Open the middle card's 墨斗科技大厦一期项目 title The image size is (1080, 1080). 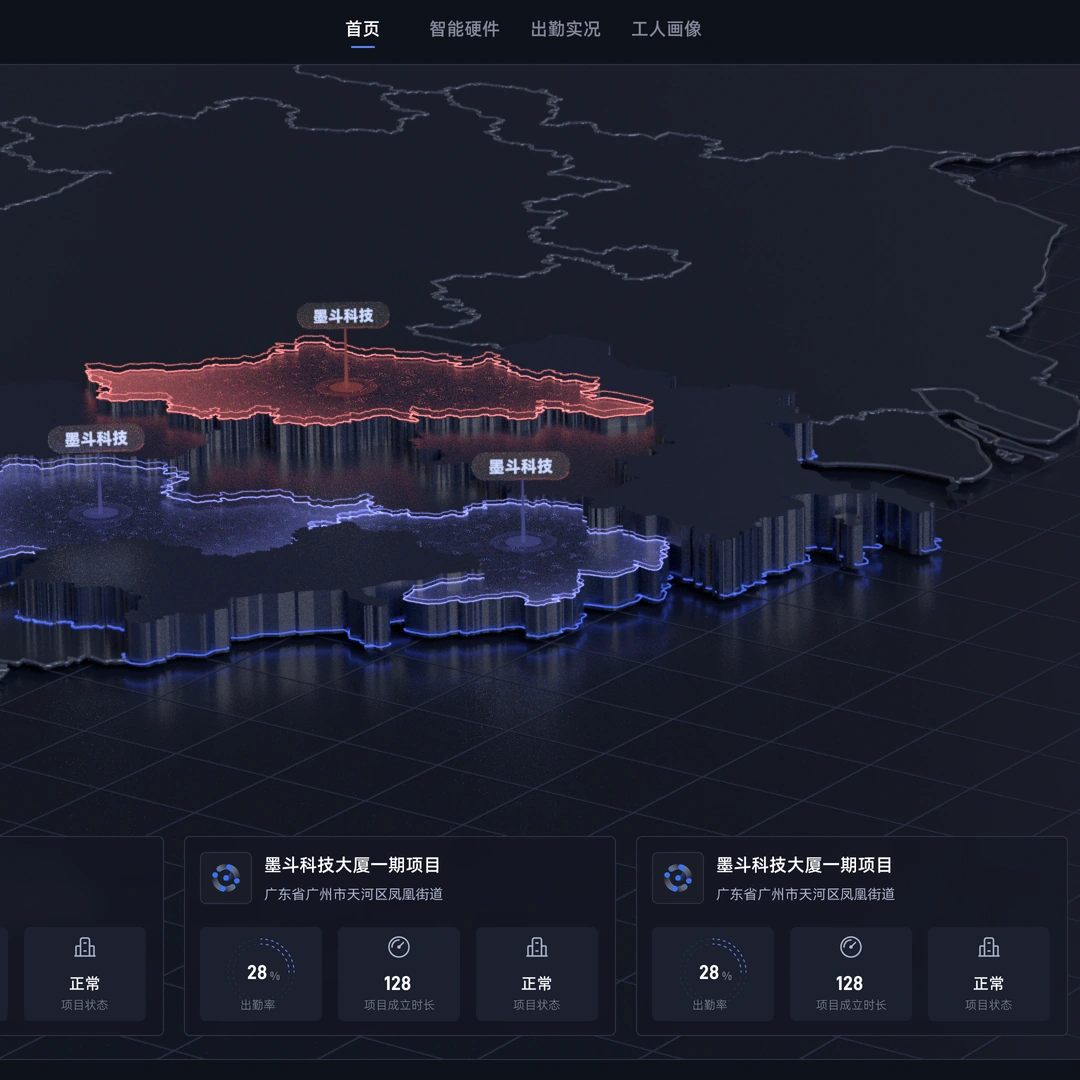pos(352,865)
